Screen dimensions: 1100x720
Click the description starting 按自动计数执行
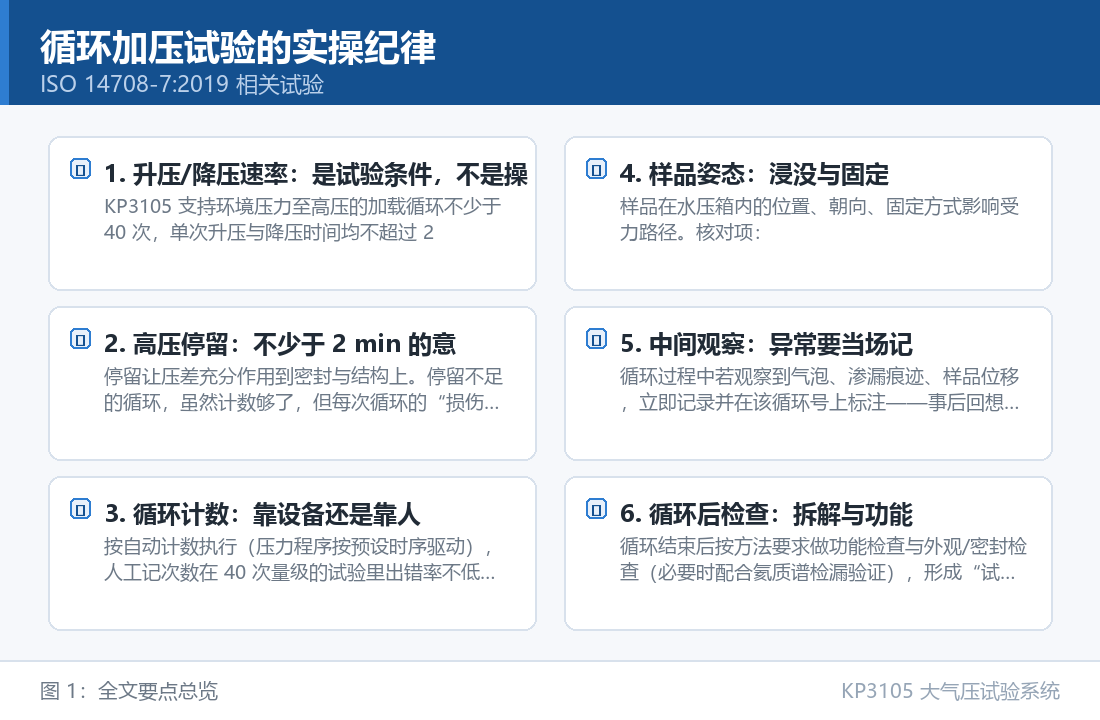(300, 559)
